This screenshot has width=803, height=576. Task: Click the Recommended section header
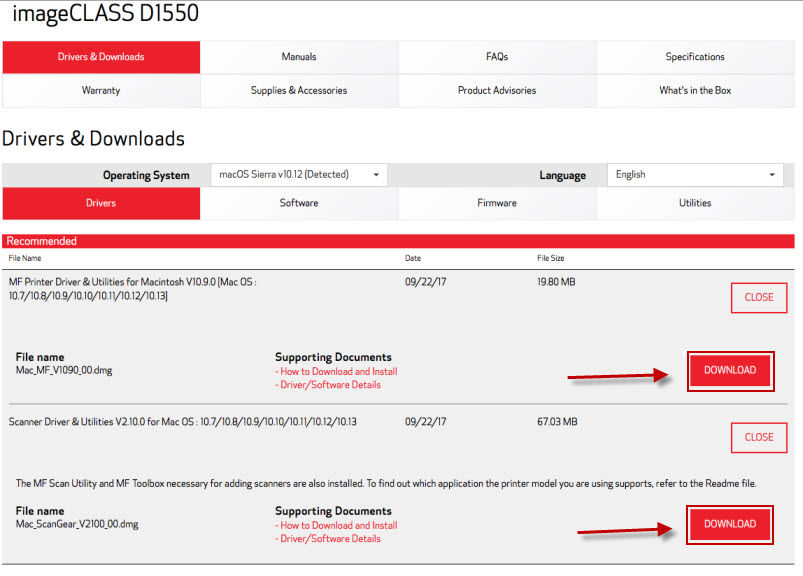tap(398, 241)
